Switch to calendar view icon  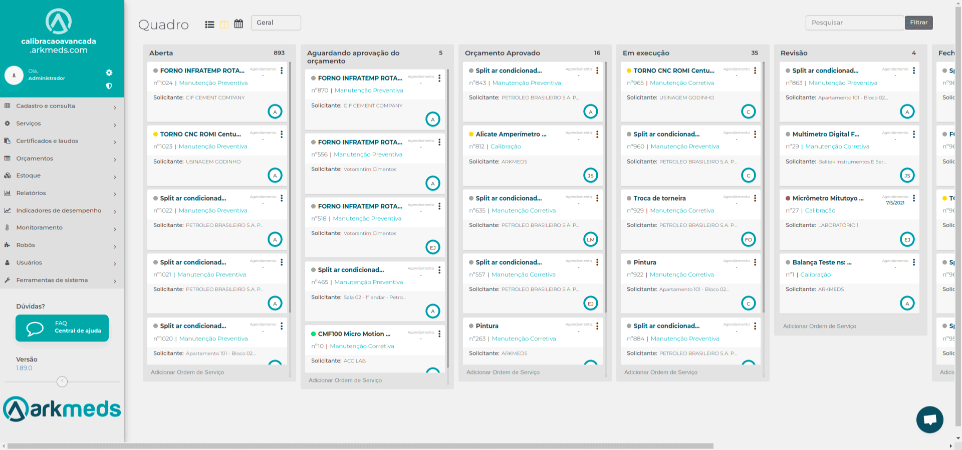(x=238, y=23)
